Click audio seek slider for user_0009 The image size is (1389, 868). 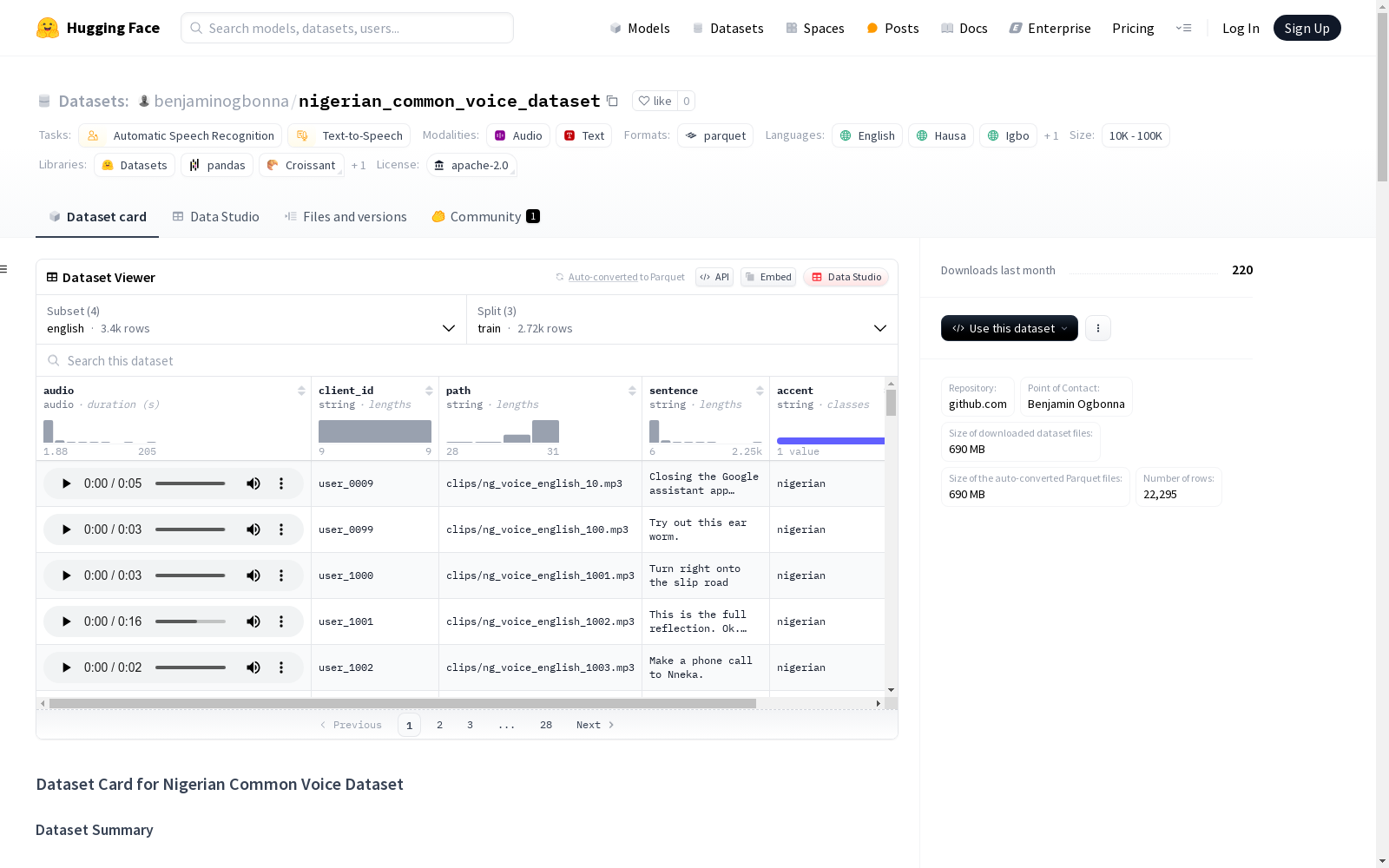(190, 483)
